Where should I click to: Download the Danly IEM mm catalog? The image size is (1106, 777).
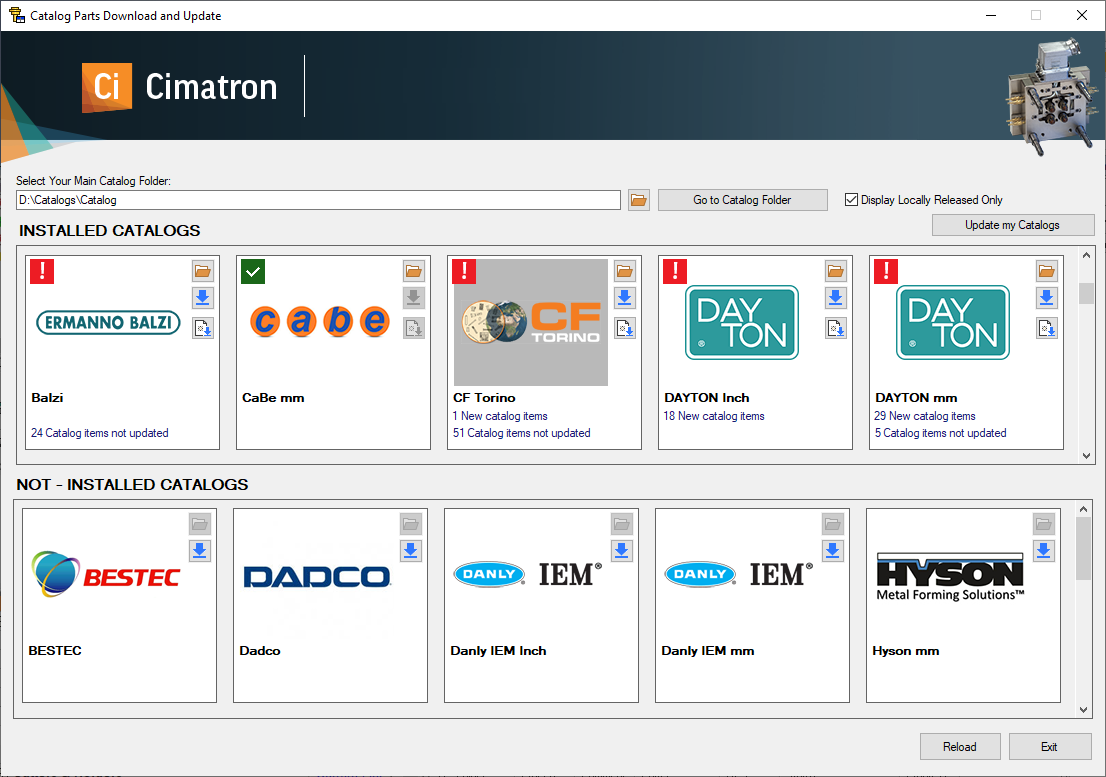pyautogui.click(x=833, y=551)
